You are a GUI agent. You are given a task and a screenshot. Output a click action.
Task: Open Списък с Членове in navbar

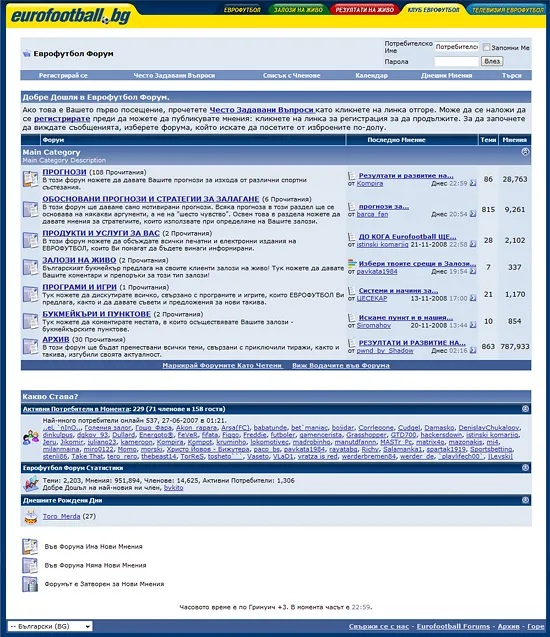point(292,75)
